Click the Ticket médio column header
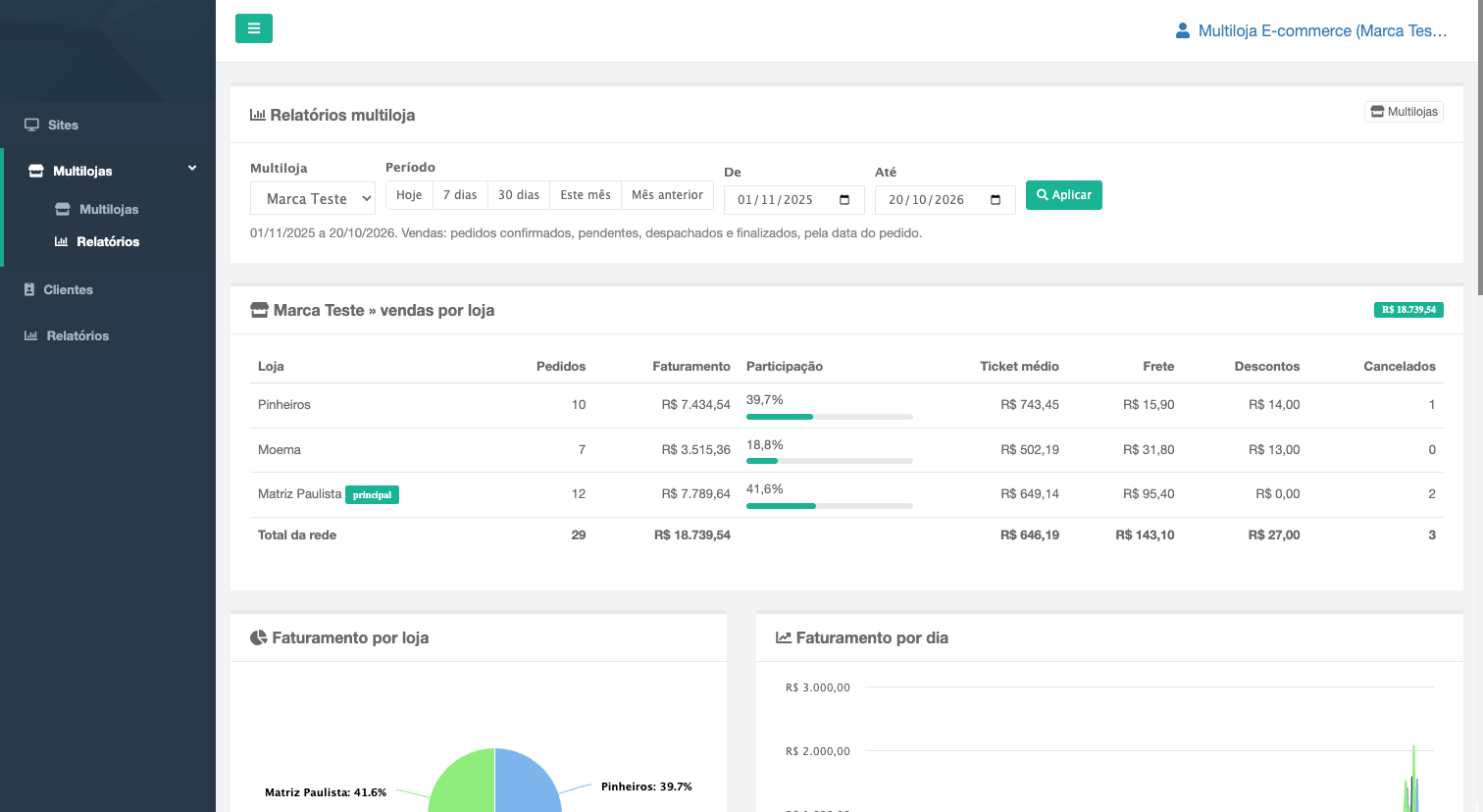Screen dimensions: 1483x812 coord(1019,366)
